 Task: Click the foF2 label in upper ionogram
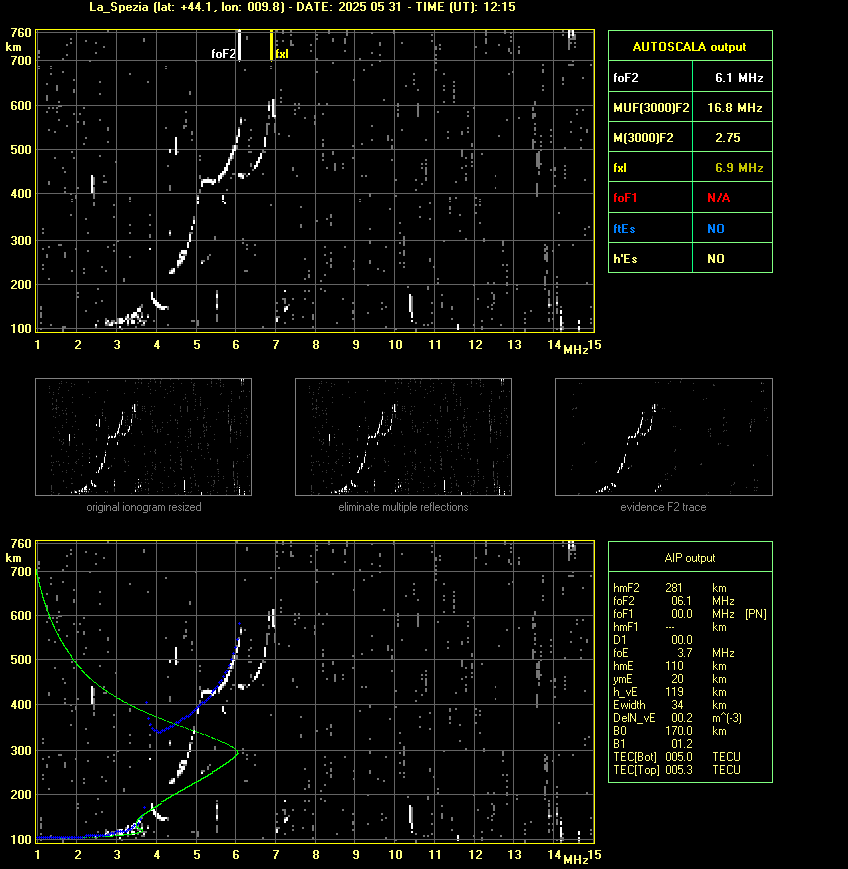223,54
